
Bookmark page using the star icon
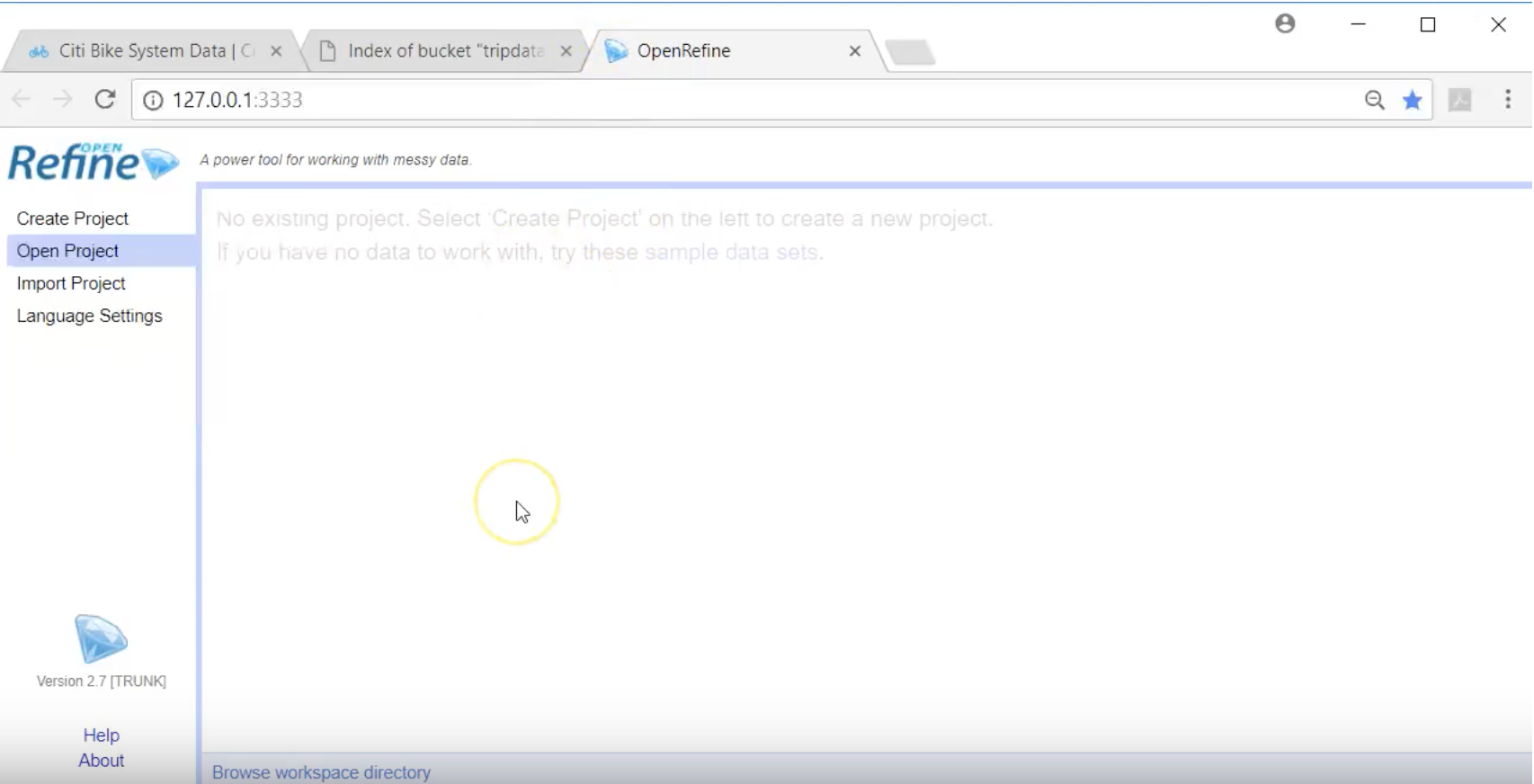point(1412,100)
